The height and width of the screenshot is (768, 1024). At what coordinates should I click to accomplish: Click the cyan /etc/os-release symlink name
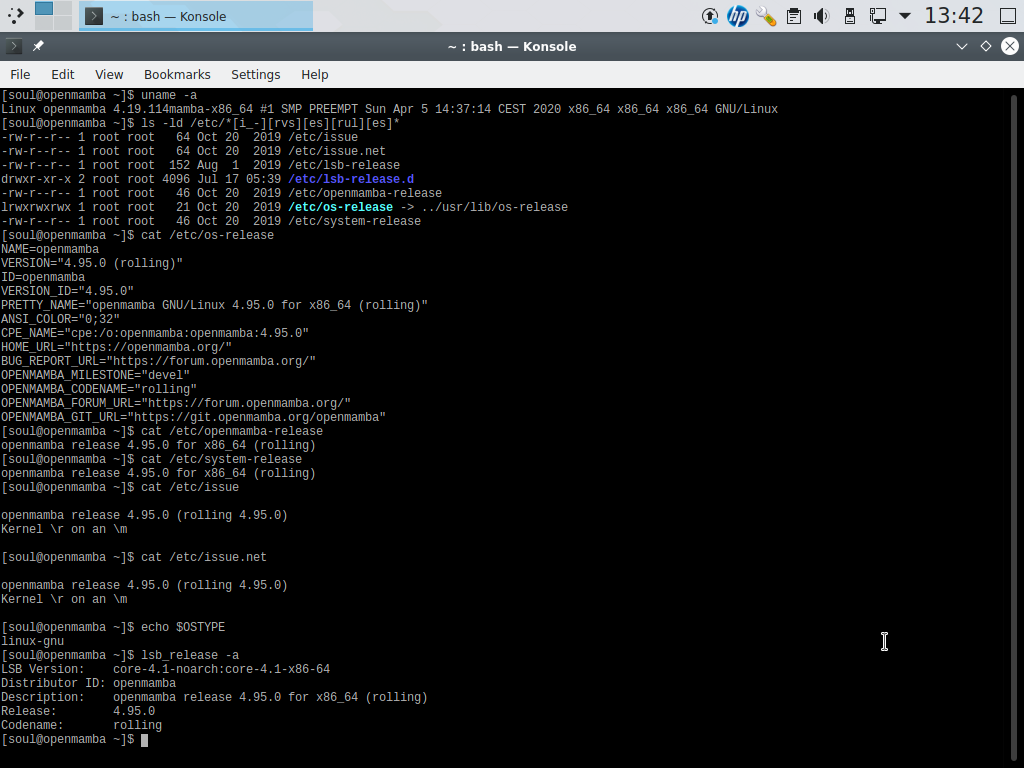pyautogui.click(x=340, y=207)
